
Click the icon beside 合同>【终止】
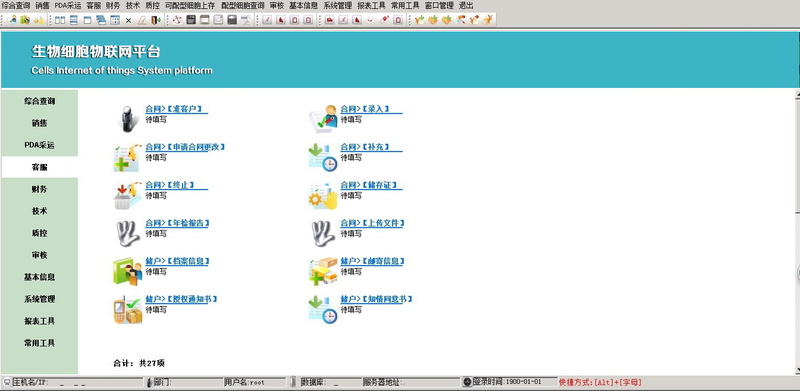click(127, 195)
